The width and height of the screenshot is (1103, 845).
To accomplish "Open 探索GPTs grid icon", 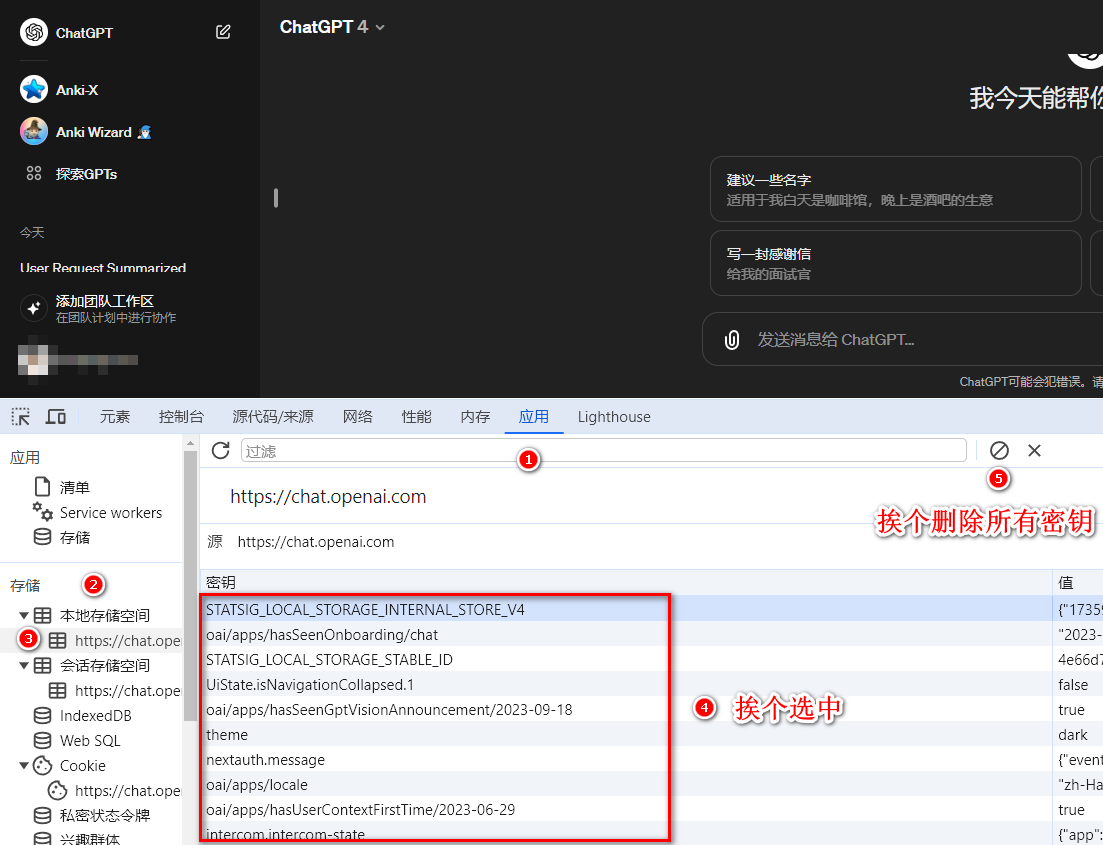I will (34, 173).
